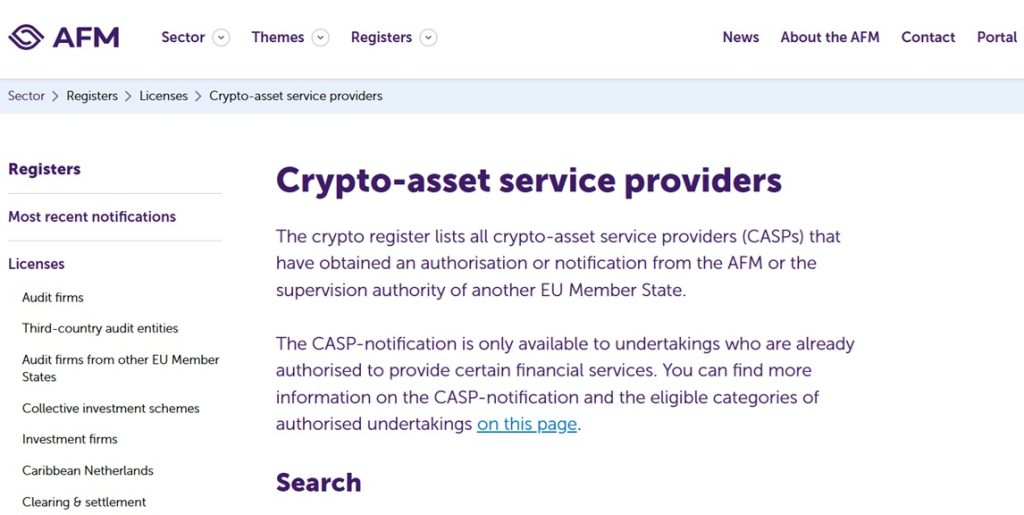Image resolution: width=1024 pixels, height=515 pixels.
Task: Expand the Registers dropdown chevron
Action: (428, 38)
